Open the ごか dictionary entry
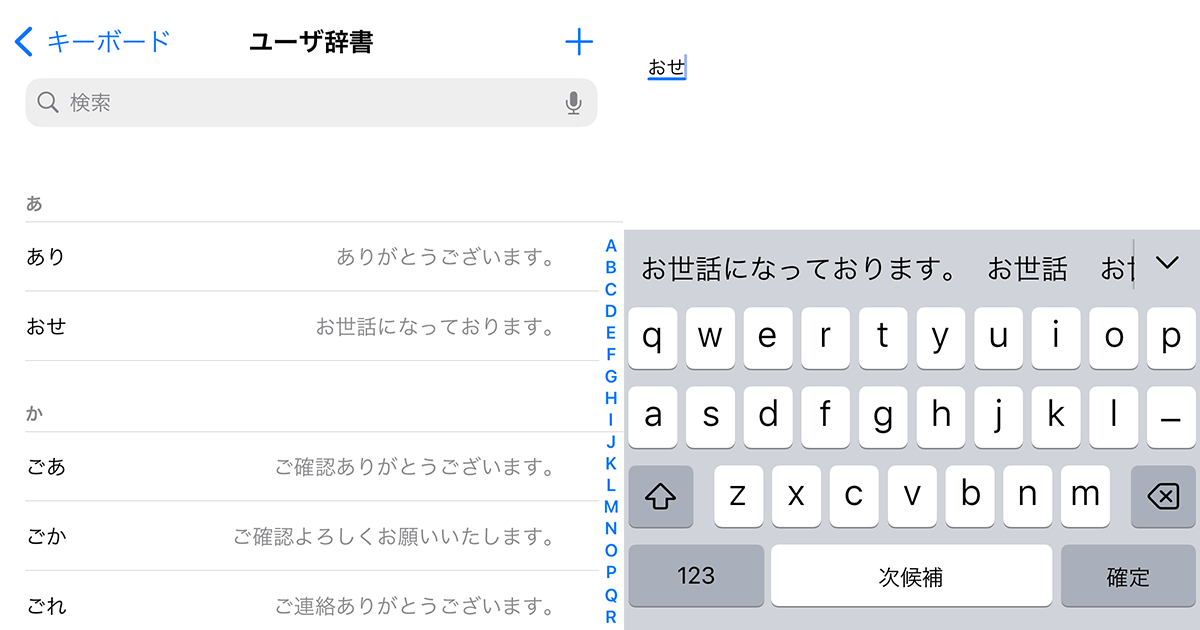The image size is (1200, 630). (x=311, y=536)
